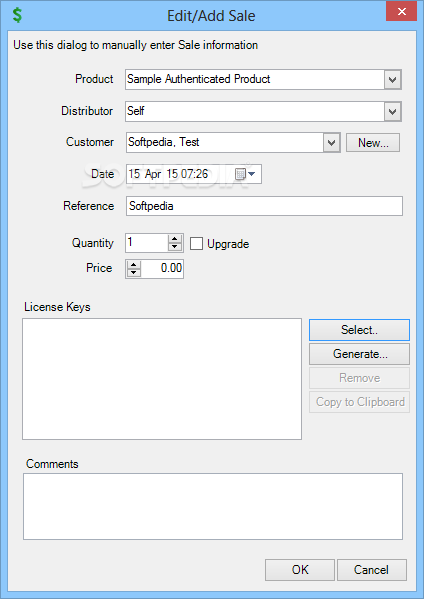The height and width of the screenshot is (599, 424).
Task: Click the 'License Keys' label
Action: (x=57, y=307)
